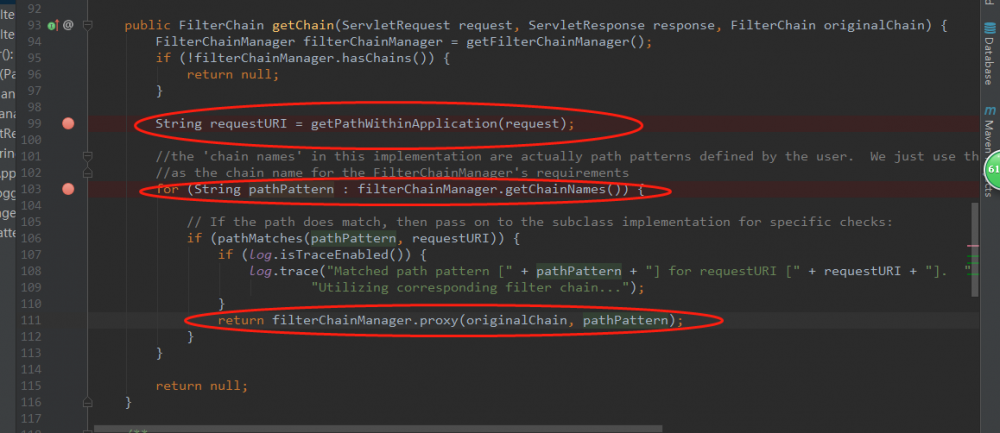This screenshot has width=1000, height=433.
Task: Click the horizontal scrollbar at the editor bottom
Action: [x=378, y=429]
